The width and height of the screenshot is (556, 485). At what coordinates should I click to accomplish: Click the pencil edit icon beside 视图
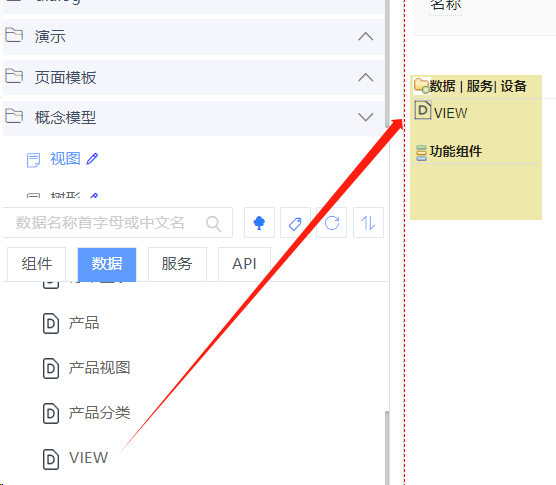click(92, 158)
